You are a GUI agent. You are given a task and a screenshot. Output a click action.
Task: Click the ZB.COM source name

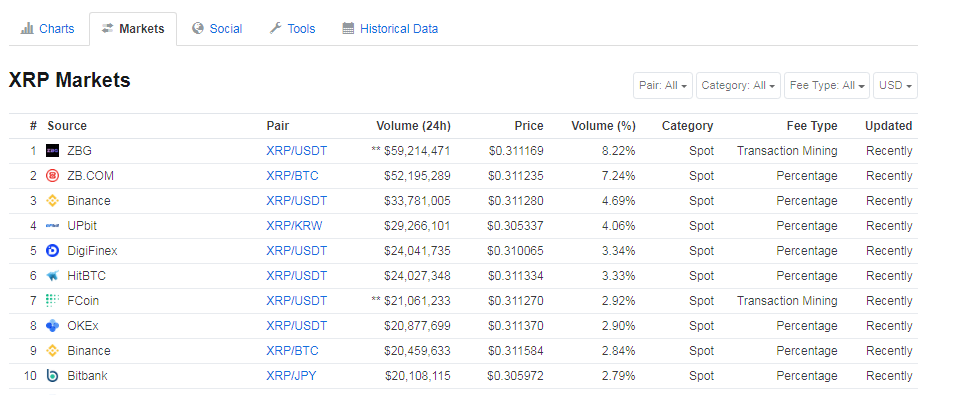point(91,175)
